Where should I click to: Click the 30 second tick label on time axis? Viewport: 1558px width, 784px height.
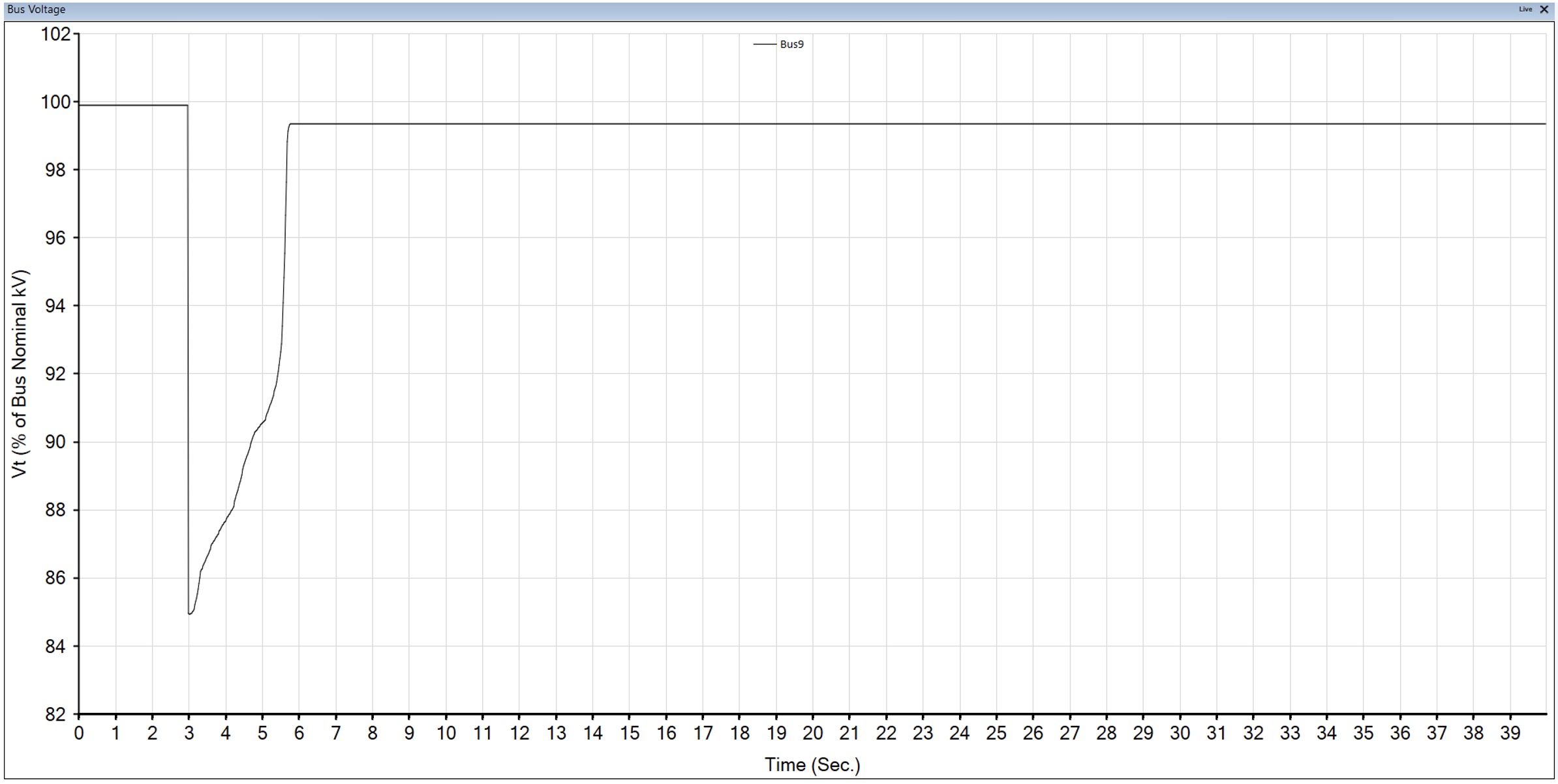(1180, 733)
